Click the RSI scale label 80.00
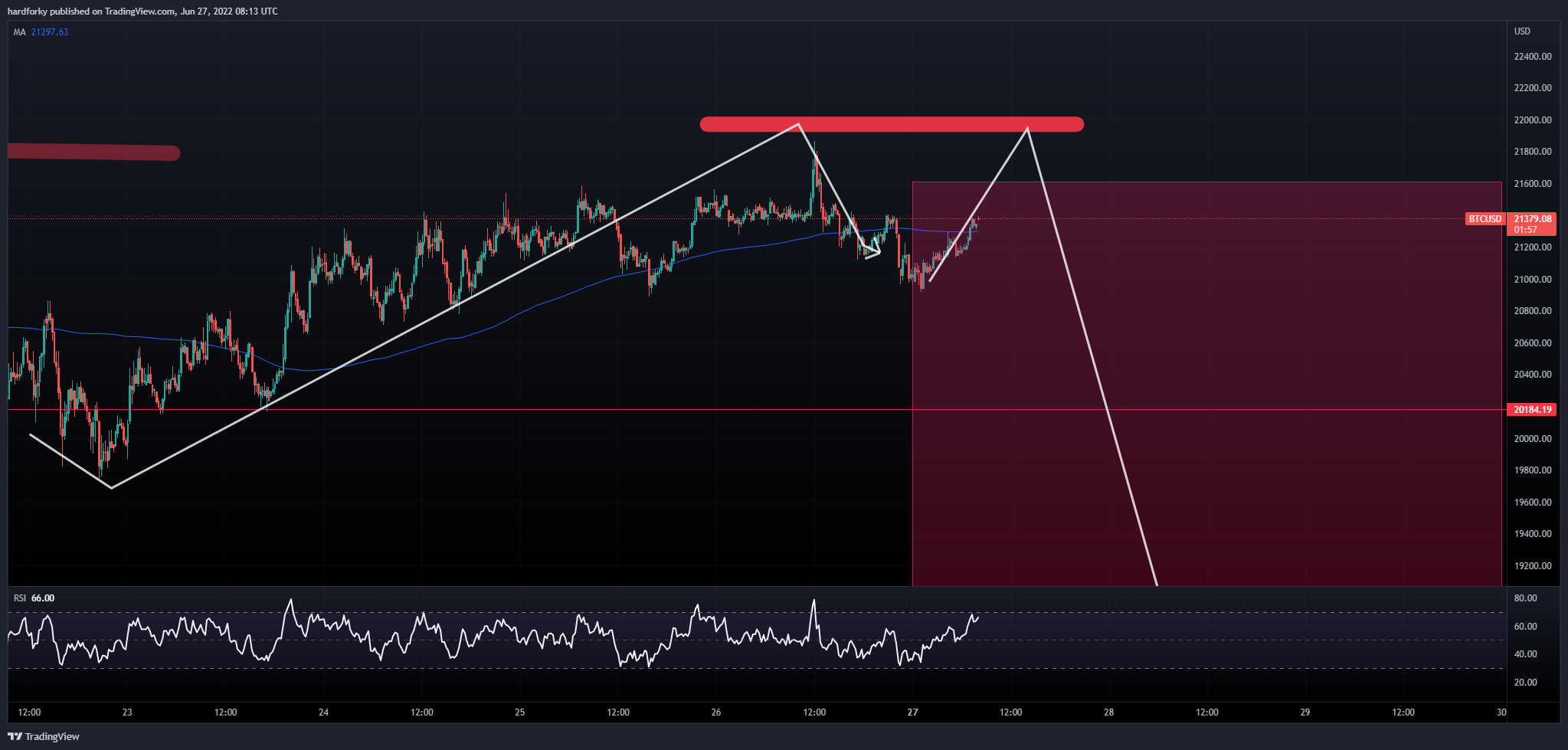The height and width of the screenshot is (750, 1568). coord(1525,598)
